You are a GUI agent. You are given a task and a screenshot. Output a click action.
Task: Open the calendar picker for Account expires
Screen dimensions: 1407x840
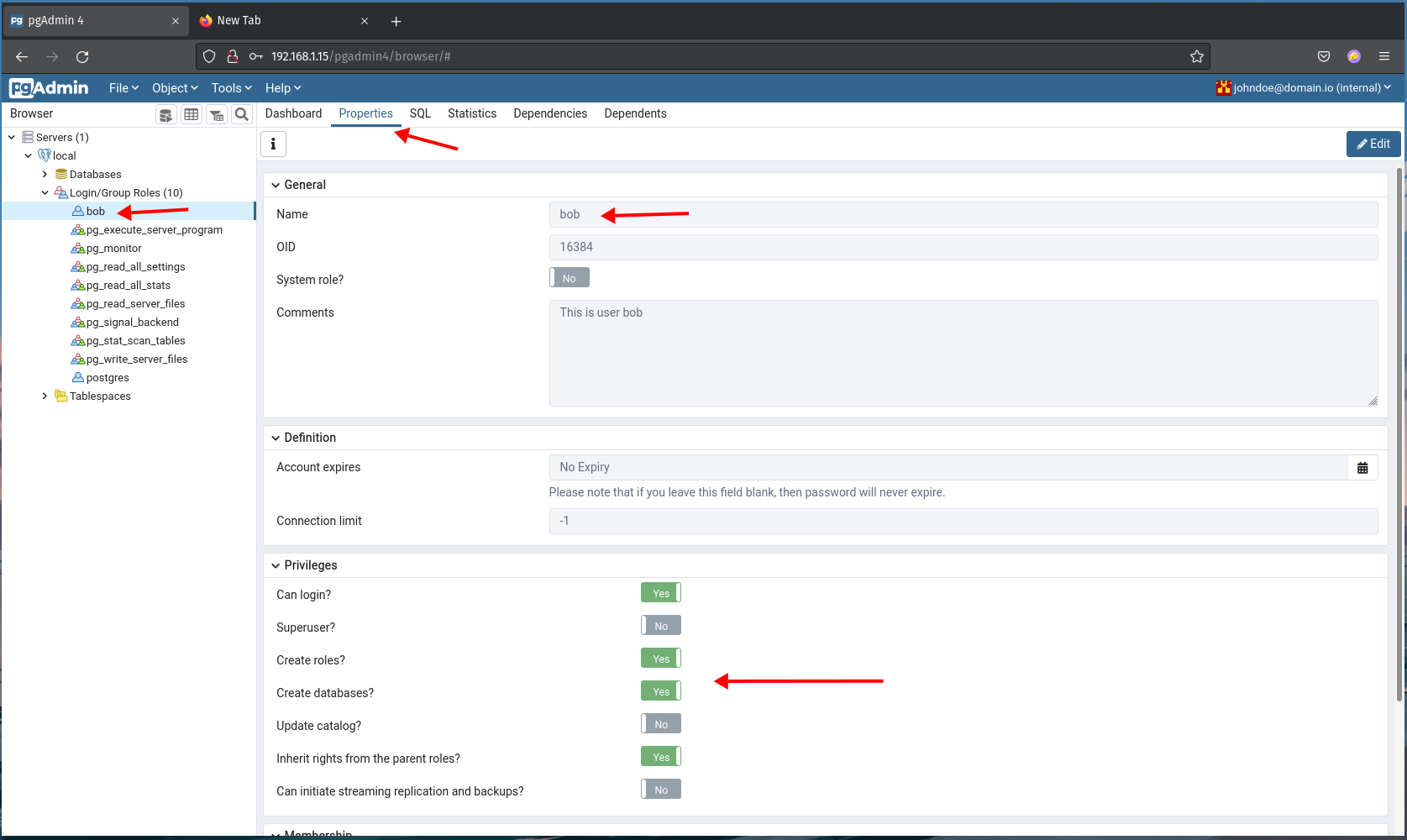tap(1362, 468)
